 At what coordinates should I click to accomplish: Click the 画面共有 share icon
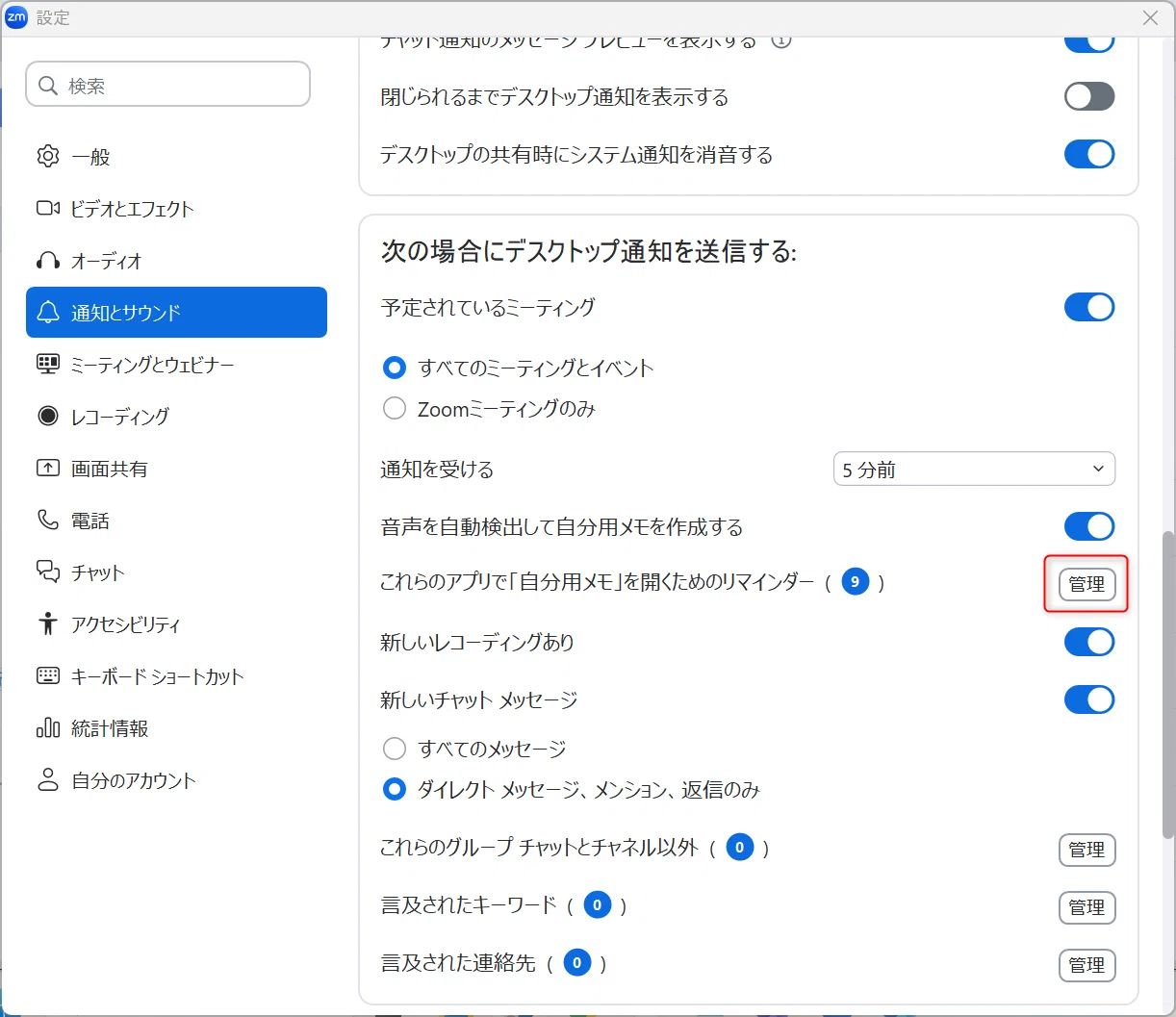click(48, 469)
